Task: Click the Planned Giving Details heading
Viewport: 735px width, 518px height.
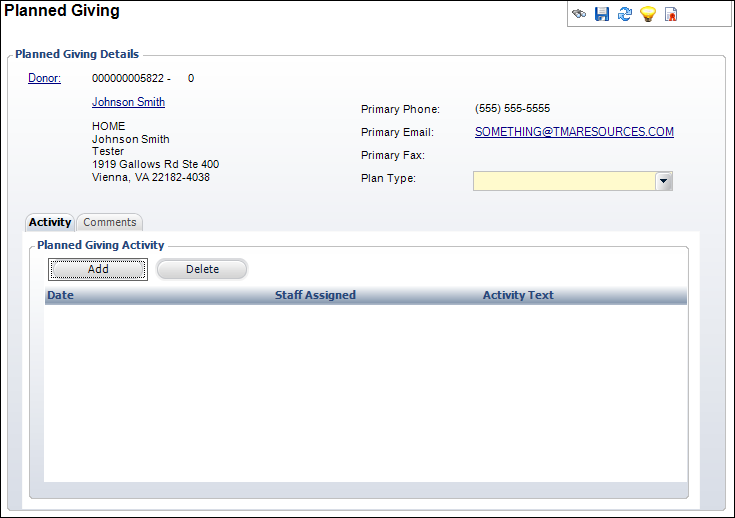Action: [x=77, y=54]
